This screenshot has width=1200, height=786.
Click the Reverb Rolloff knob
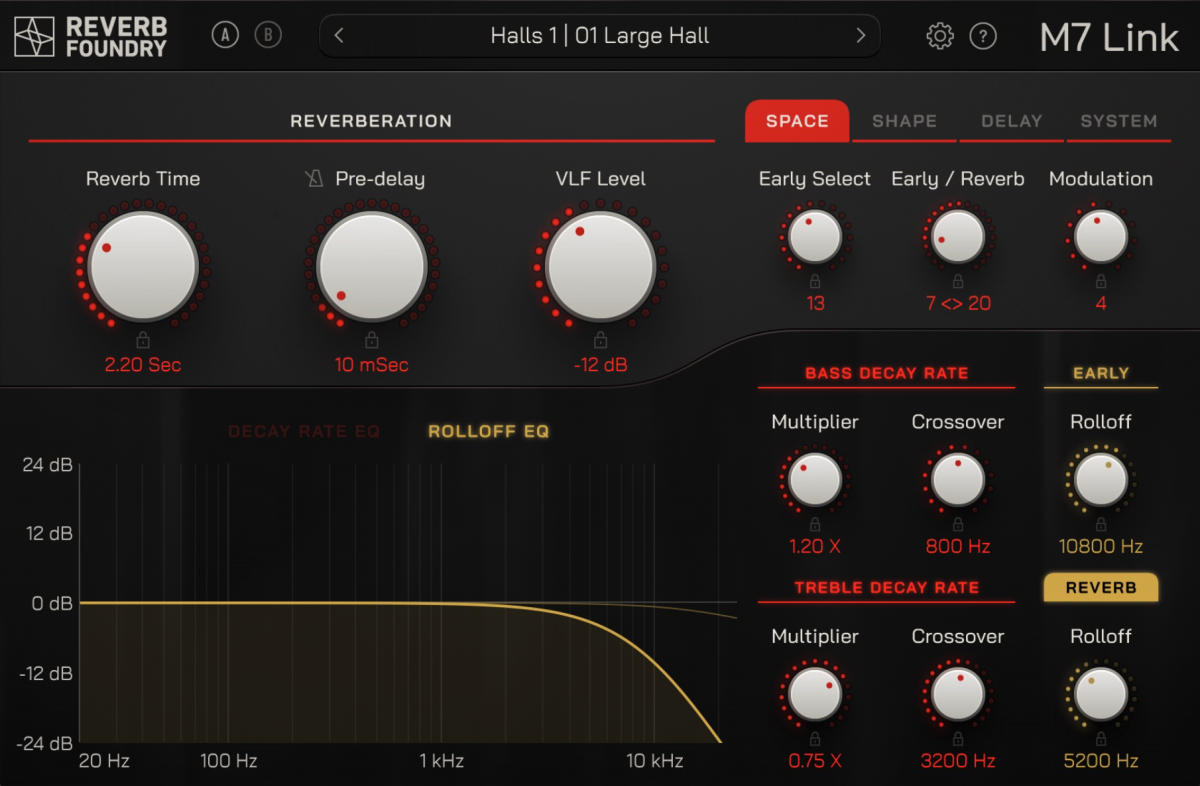[x=1101, y=694]
